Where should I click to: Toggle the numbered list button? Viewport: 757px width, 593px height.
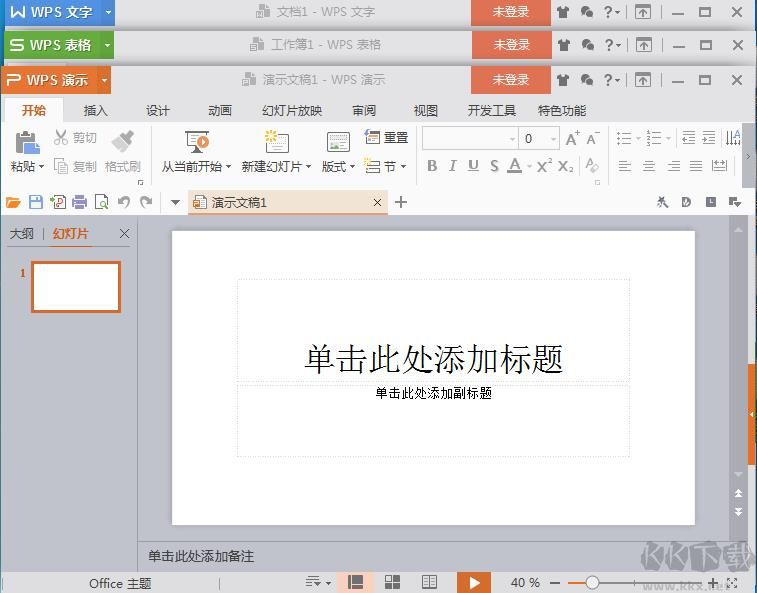coord(654,139)
